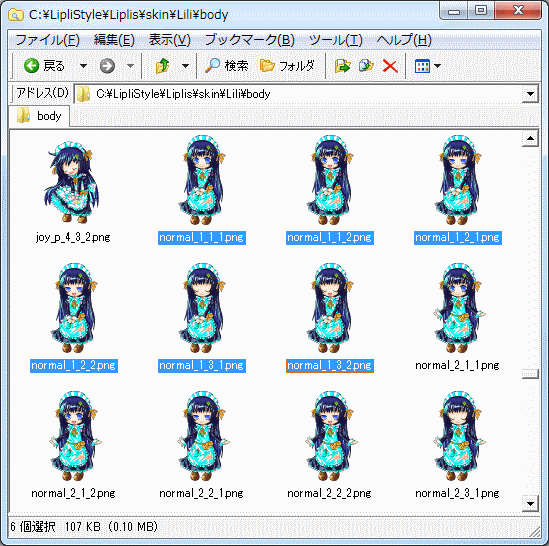Click the vertical scrollbar thumb
The image size is (549, 546).
pos(530,373)
